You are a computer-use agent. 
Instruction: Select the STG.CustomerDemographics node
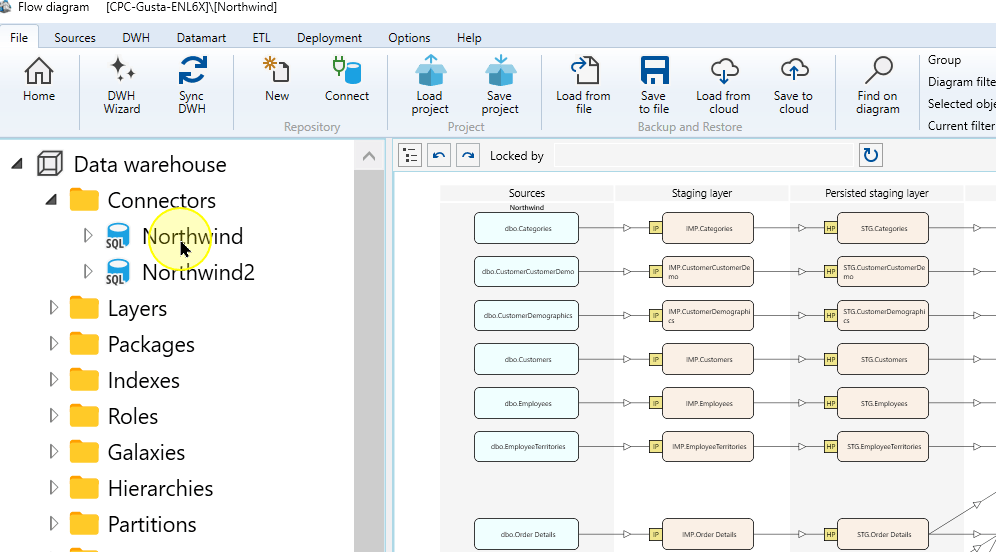click(x=883, y=316)
